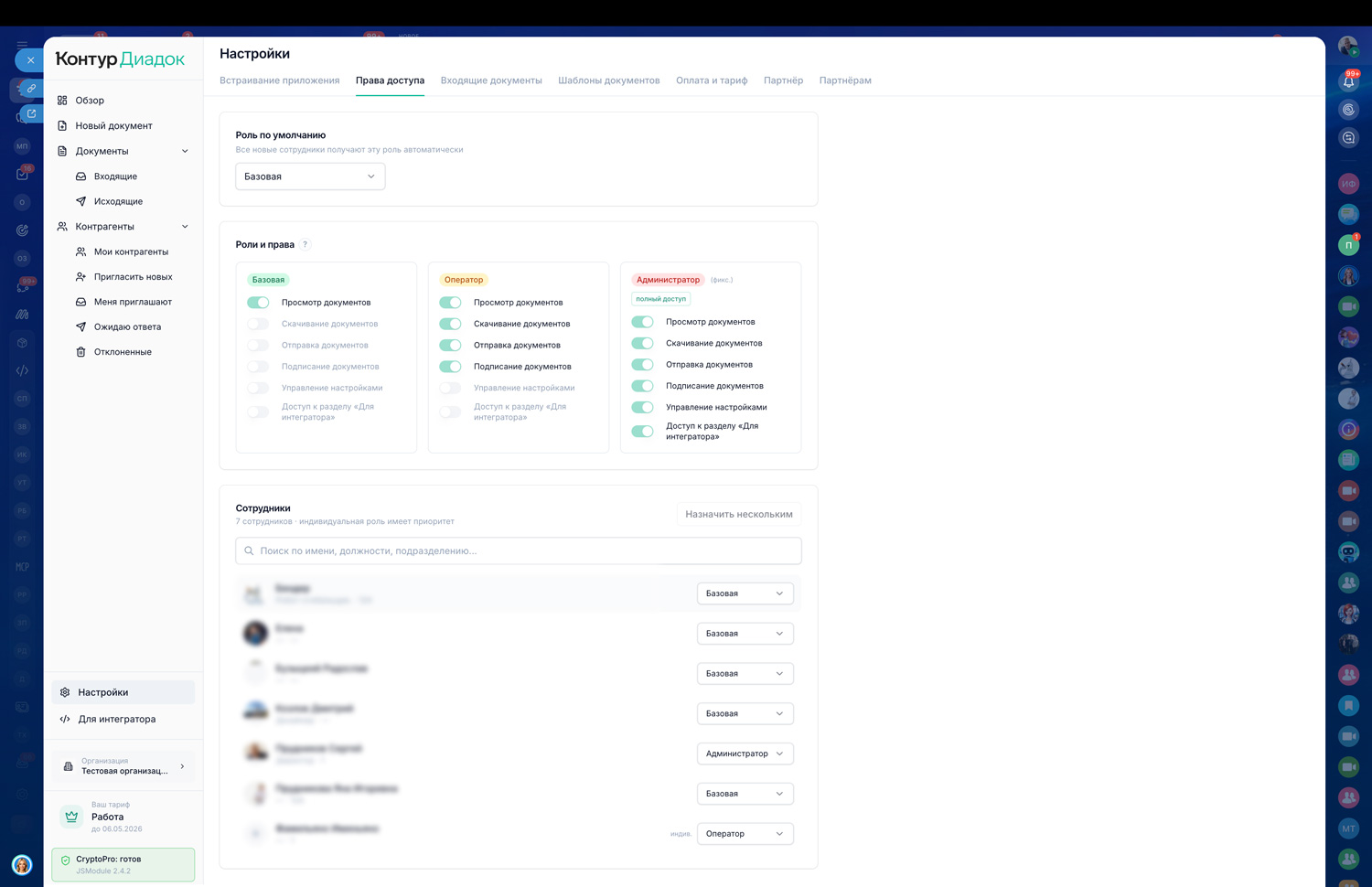Image resolution: width=1372 pixels, height=887 pixels.
Task: Click the Обзор grid icon in sidebar
Action: 62,101
